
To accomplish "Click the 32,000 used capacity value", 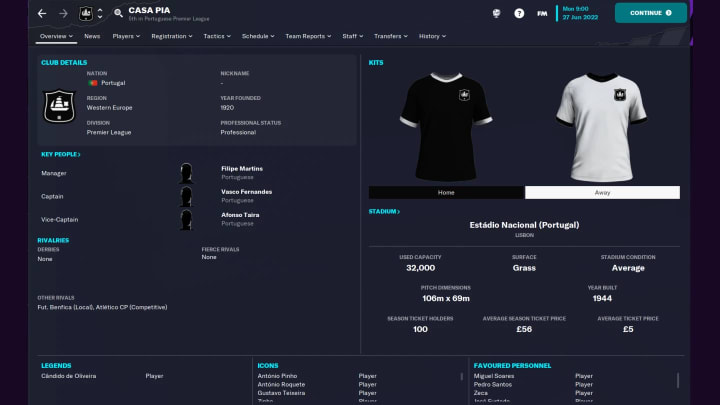I will click(420, 268).
